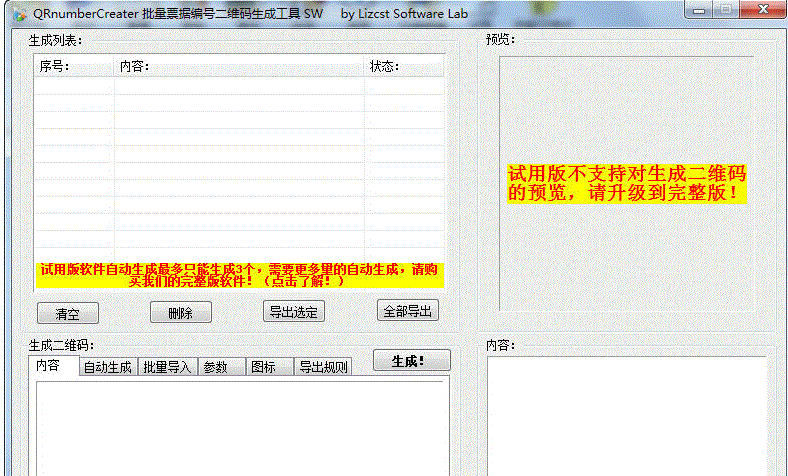Click the 导出选定 export selected button
788x476 pixels.
[x=294, y=312]
